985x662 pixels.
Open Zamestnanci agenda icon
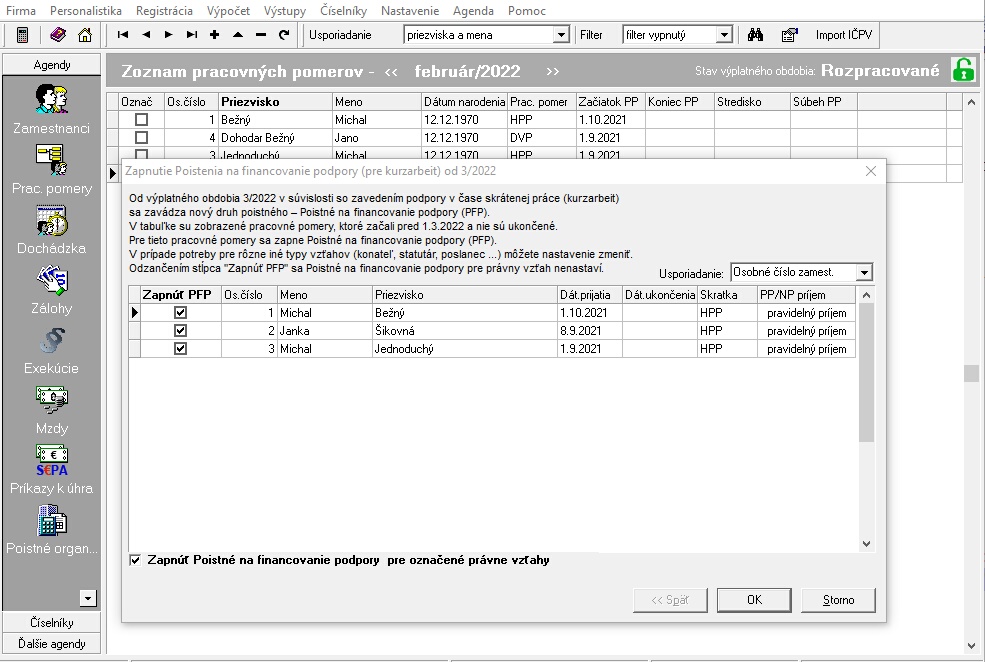(x=52, y=99)
